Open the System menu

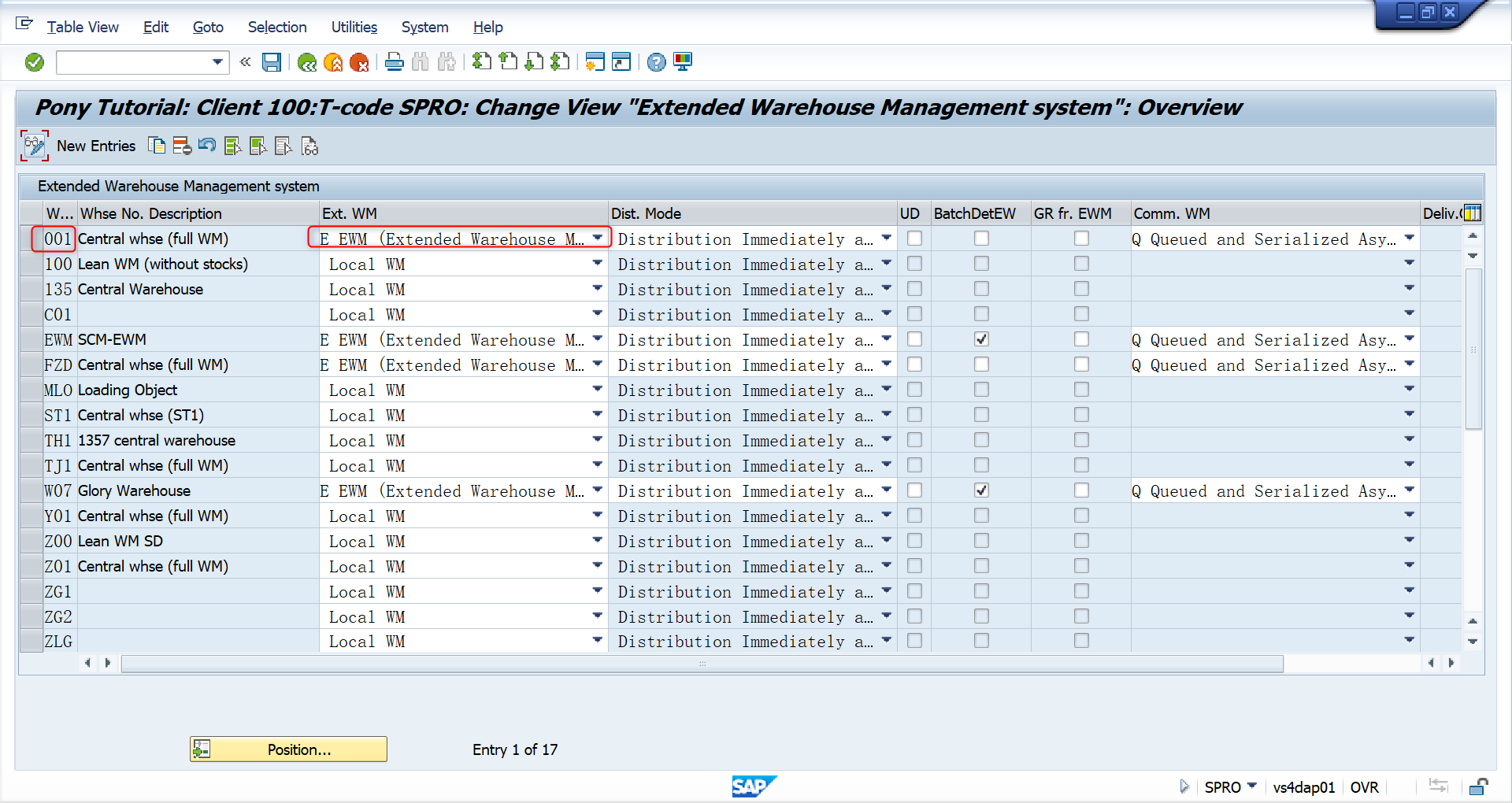pyautogui.click(x=424, y=27)
